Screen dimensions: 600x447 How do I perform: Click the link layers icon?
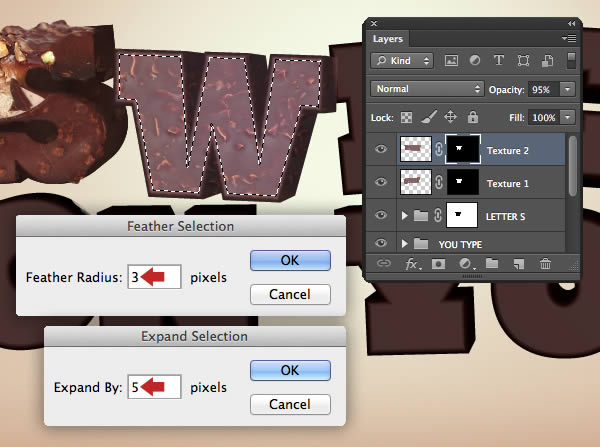tap(383, 263)
